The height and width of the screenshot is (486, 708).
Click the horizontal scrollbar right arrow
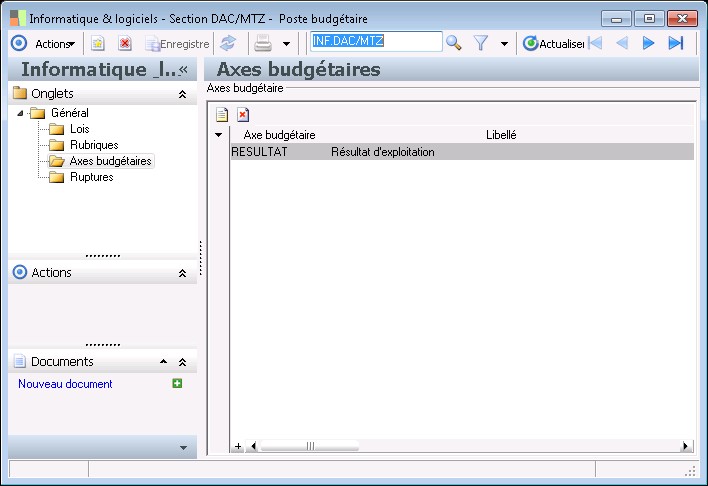[x=685, y=446]
